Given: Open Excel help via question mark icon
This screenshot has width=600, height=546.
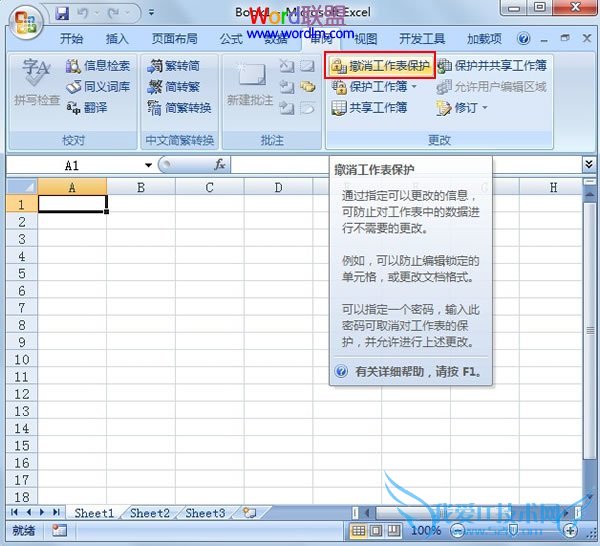Looking at the screenshot, I should [x=523, y=38].
